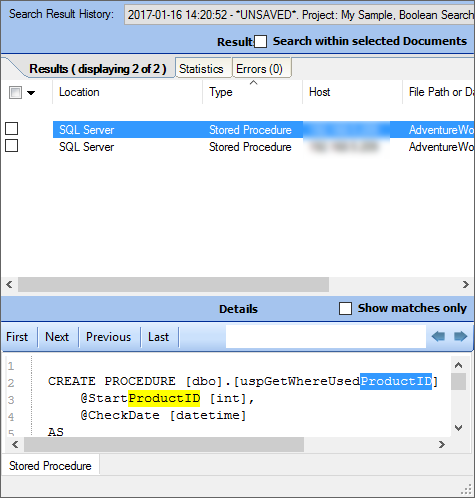475x498 pixels.
Task: Open the Search Result History combo box
Action: (299, 15)
